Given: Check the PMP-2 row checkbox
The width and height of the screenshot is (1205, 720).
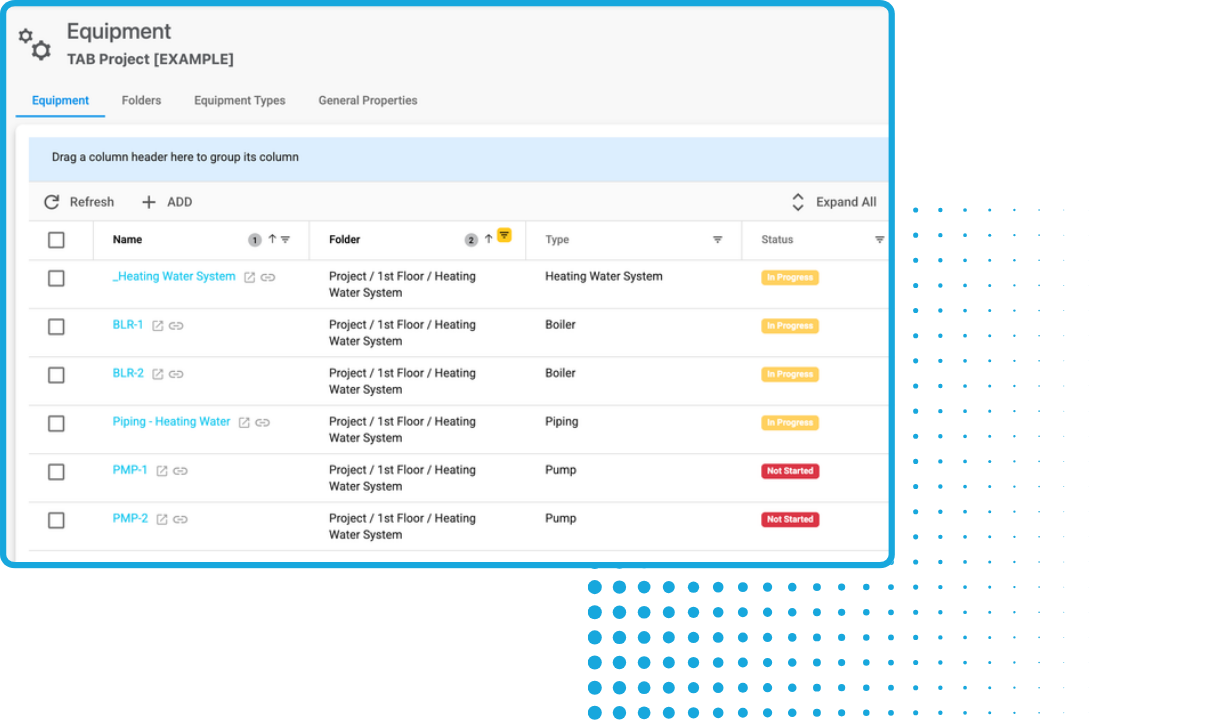Looking at the screenshot, I should pyautogui.click(x=56, y=521).
